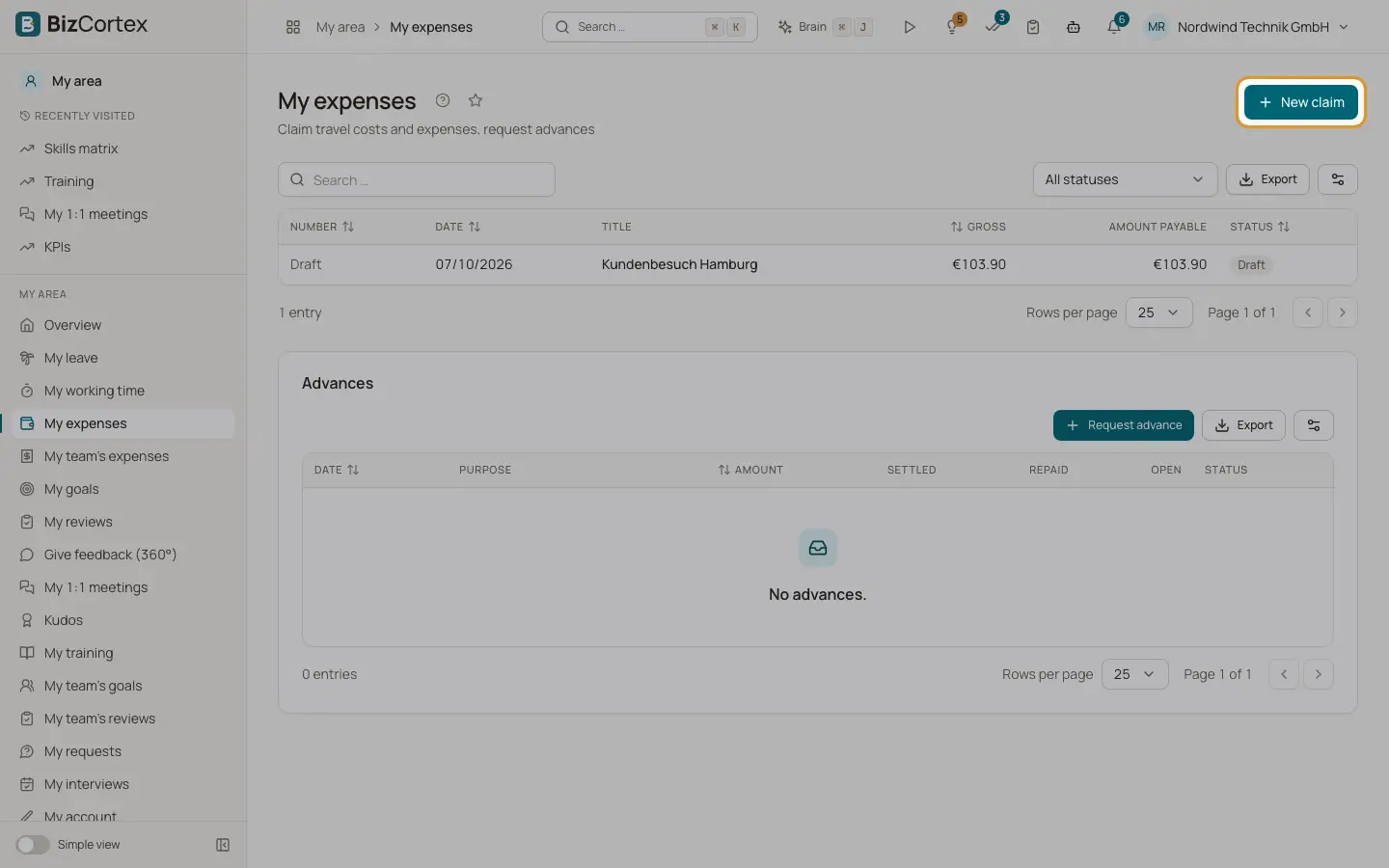The height and width of the screenshot is (868, 1389).
Task: Open the Kundenbesuch Hamburg claim title
Action: (x=679, y=264)
